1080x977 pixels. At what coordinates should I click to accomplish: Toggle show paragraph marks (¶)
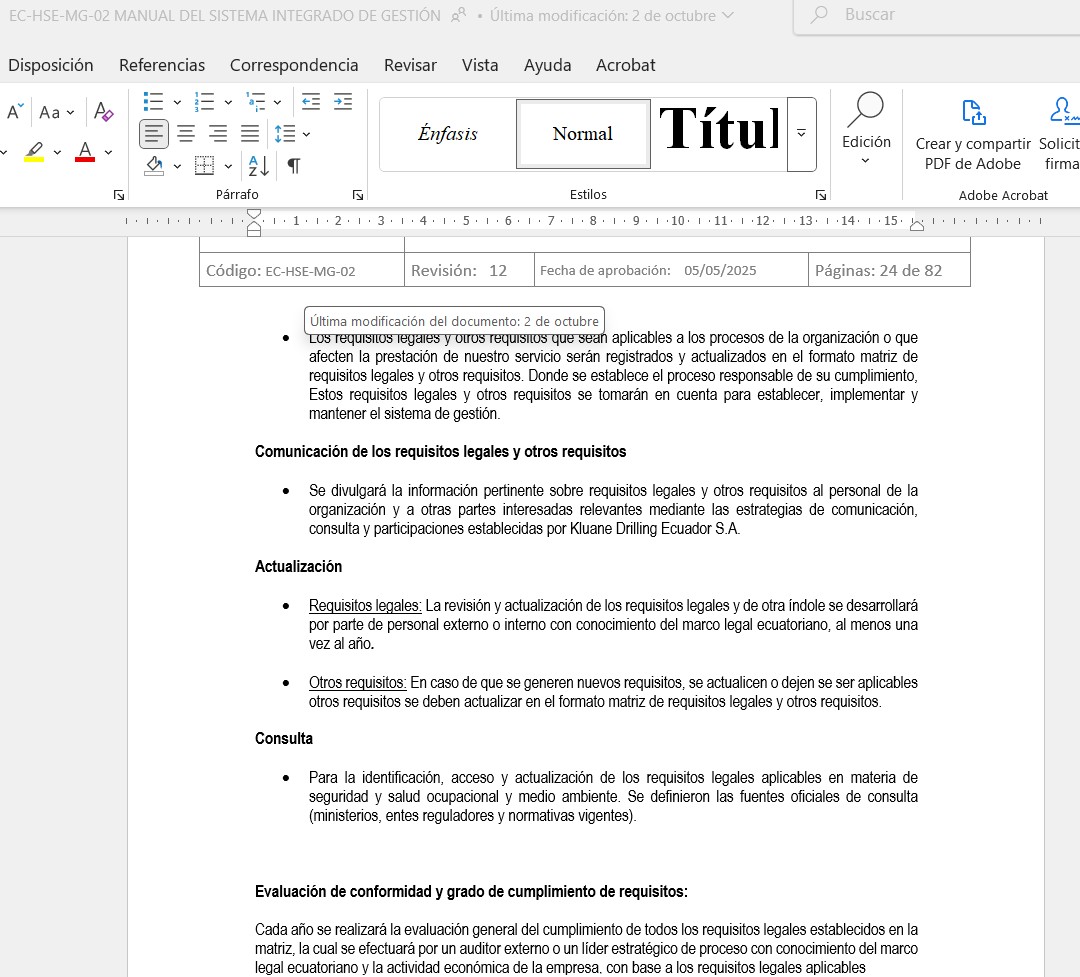pos(293,165)
